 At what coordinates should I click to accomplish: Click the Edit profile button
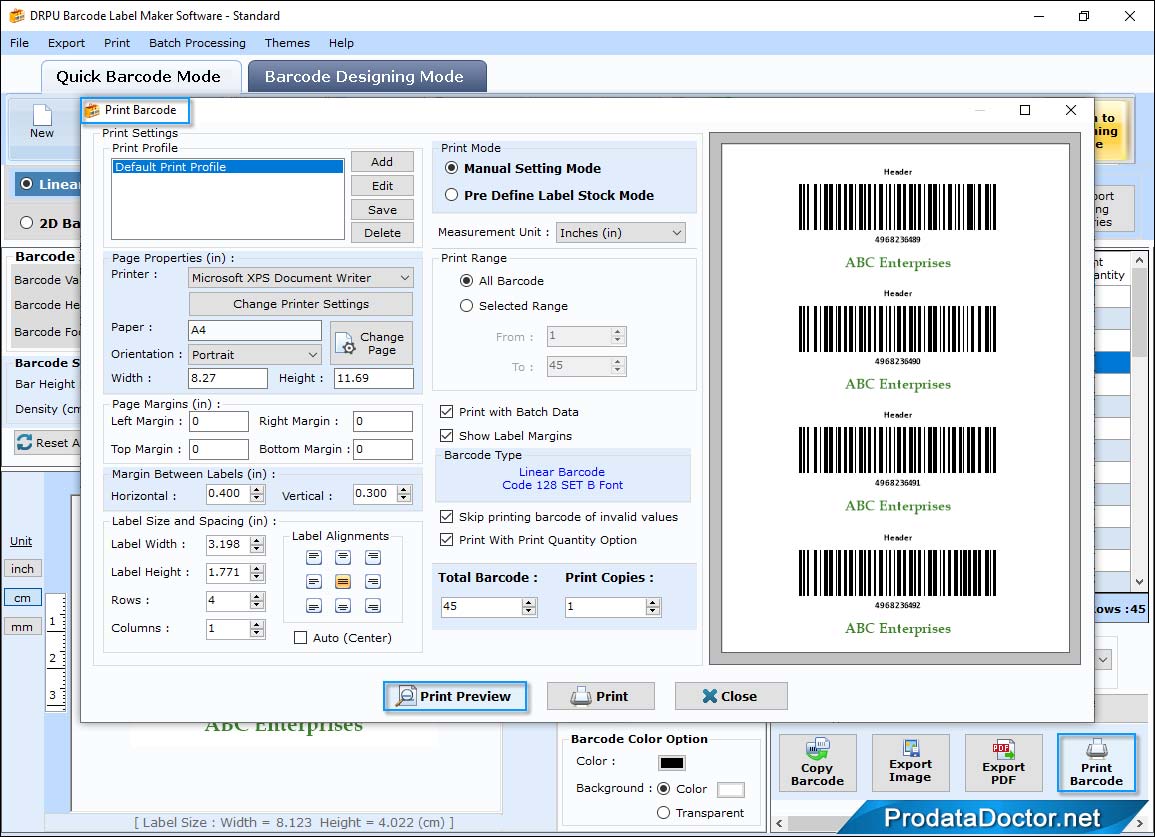(x=382, y=186)
